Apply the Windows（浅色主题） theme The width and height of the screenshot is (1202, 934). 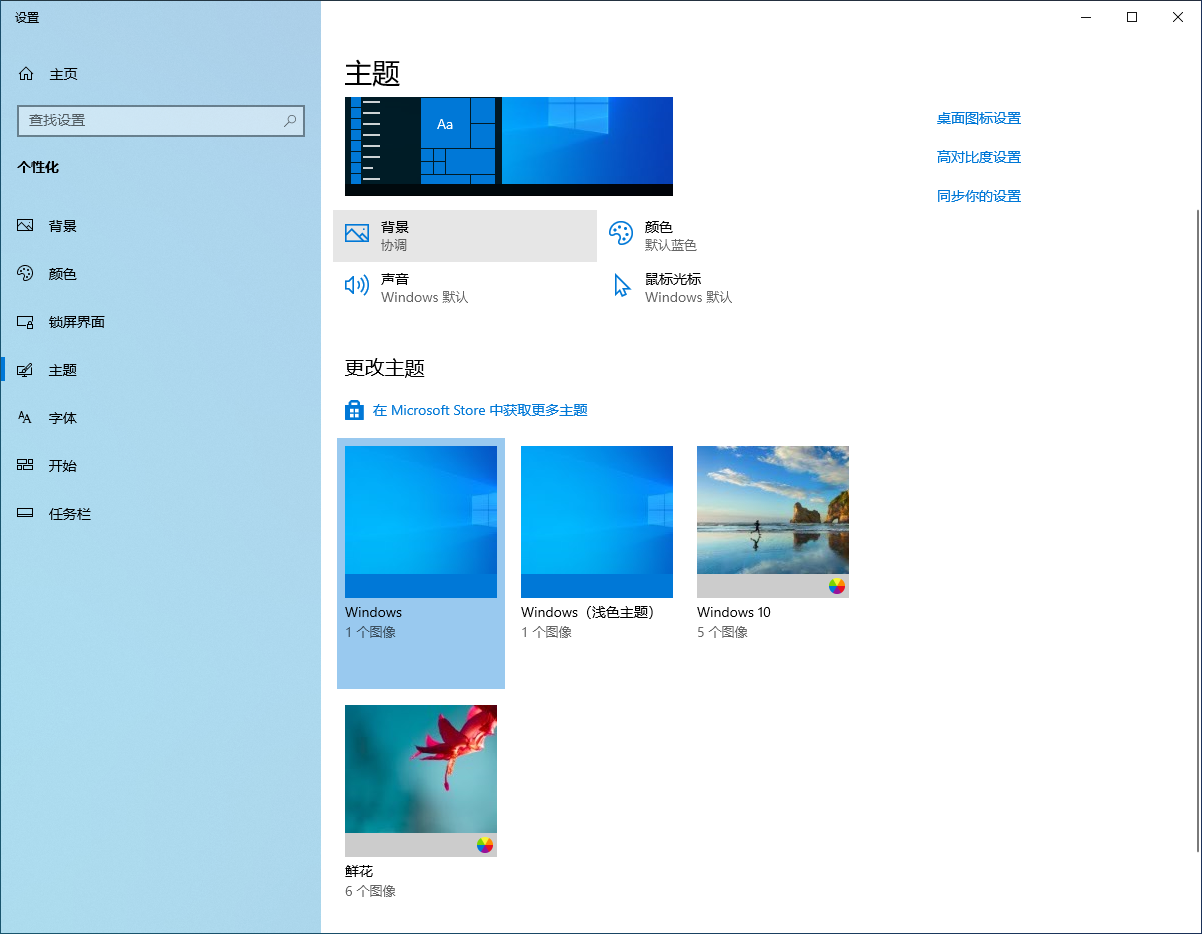(x=597, y=522)
